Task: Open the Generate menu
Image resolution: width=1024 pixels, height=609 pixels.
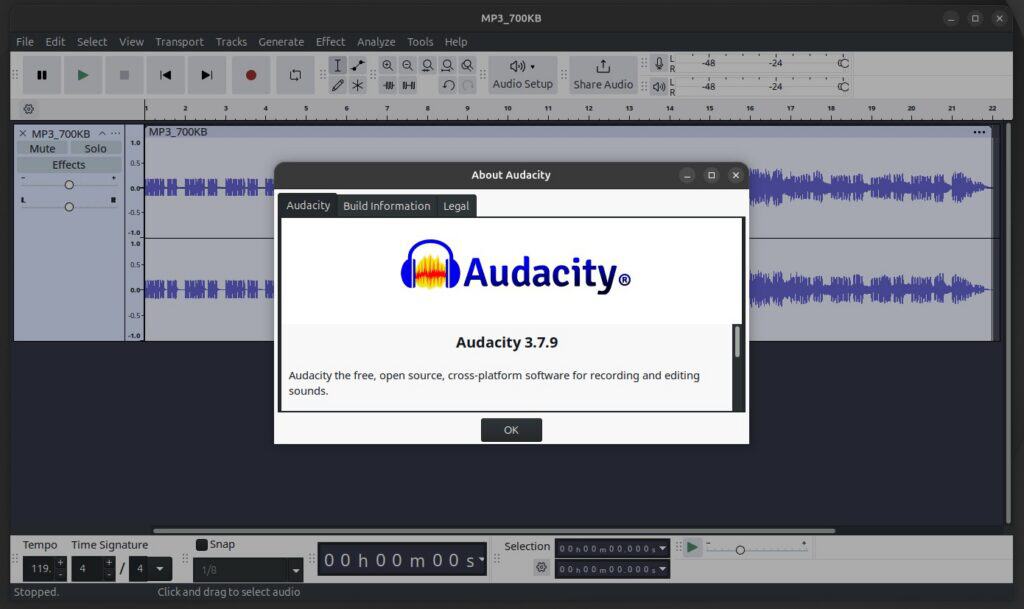Action: pyautogui.click(x=281, y=42)
